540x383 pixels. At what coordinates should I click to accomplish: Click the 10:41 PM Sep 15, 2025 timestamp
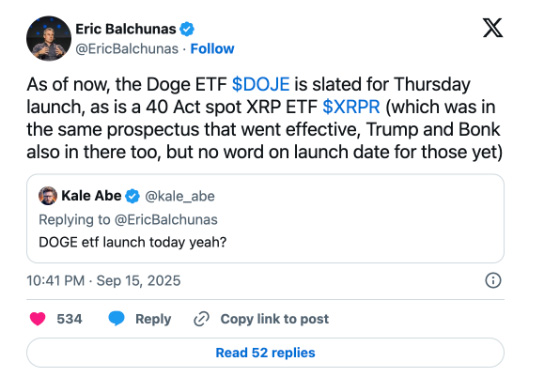[103, 281]
